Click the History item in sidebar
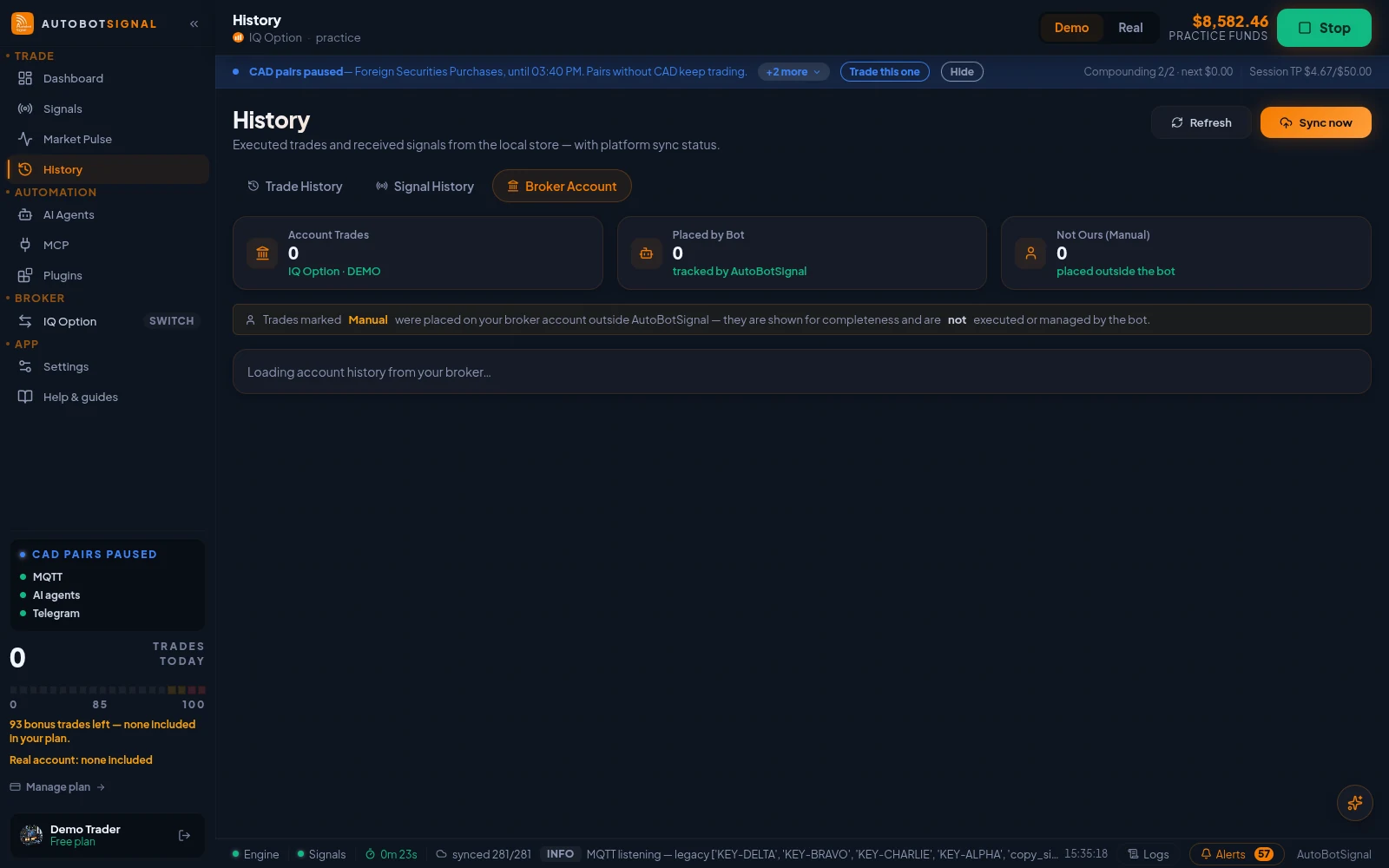Screen dimensions: 1389x868 tap(108, 169)
